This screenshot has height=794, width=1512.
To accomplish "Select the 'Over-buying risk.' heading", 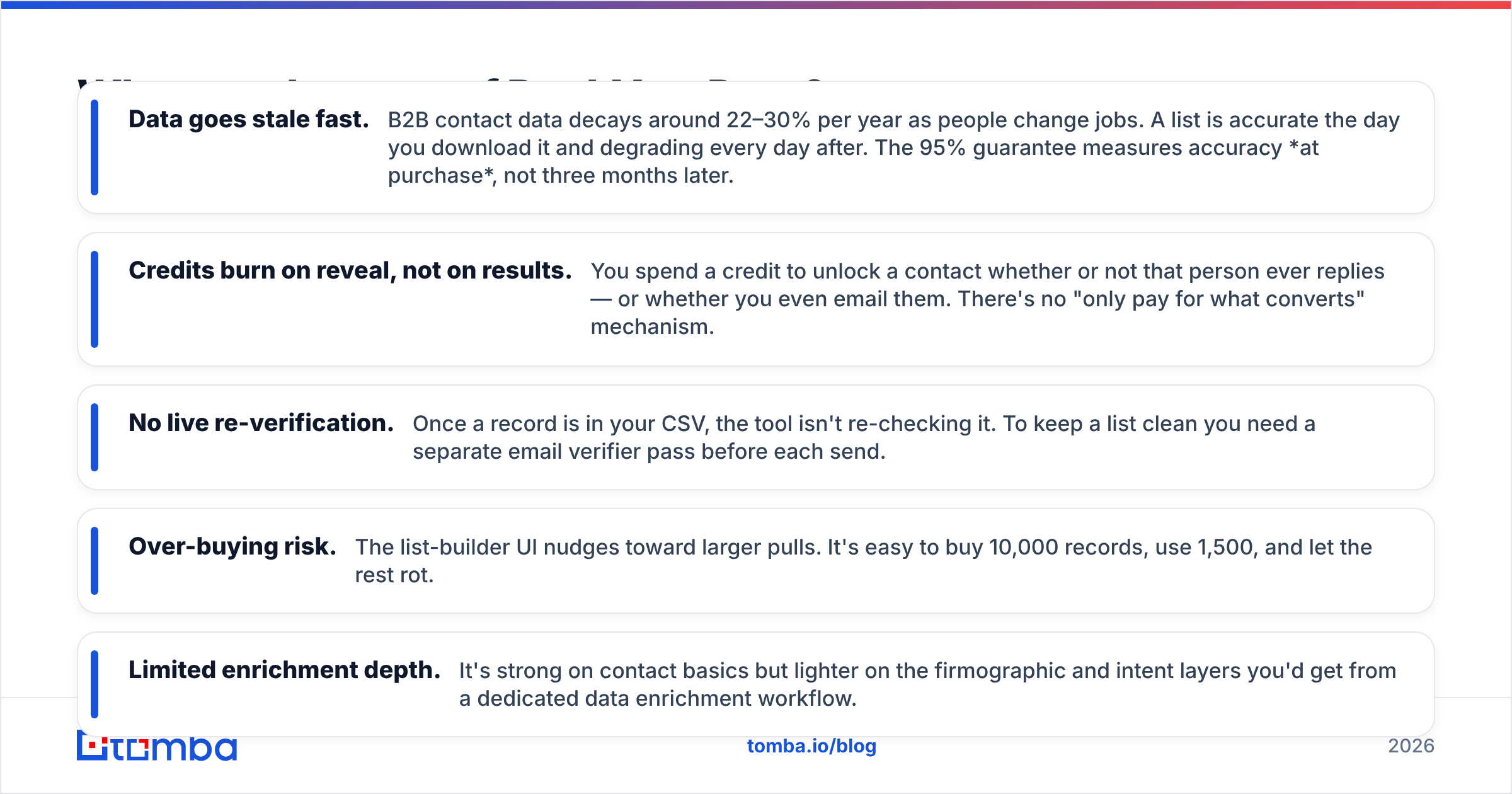I will (232, 546).
